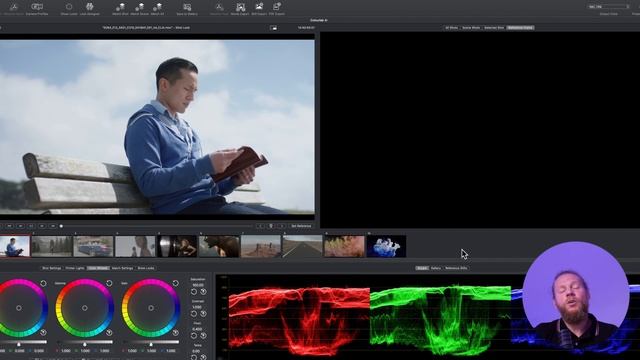Click the fourth transport button under the viewer

42,226
